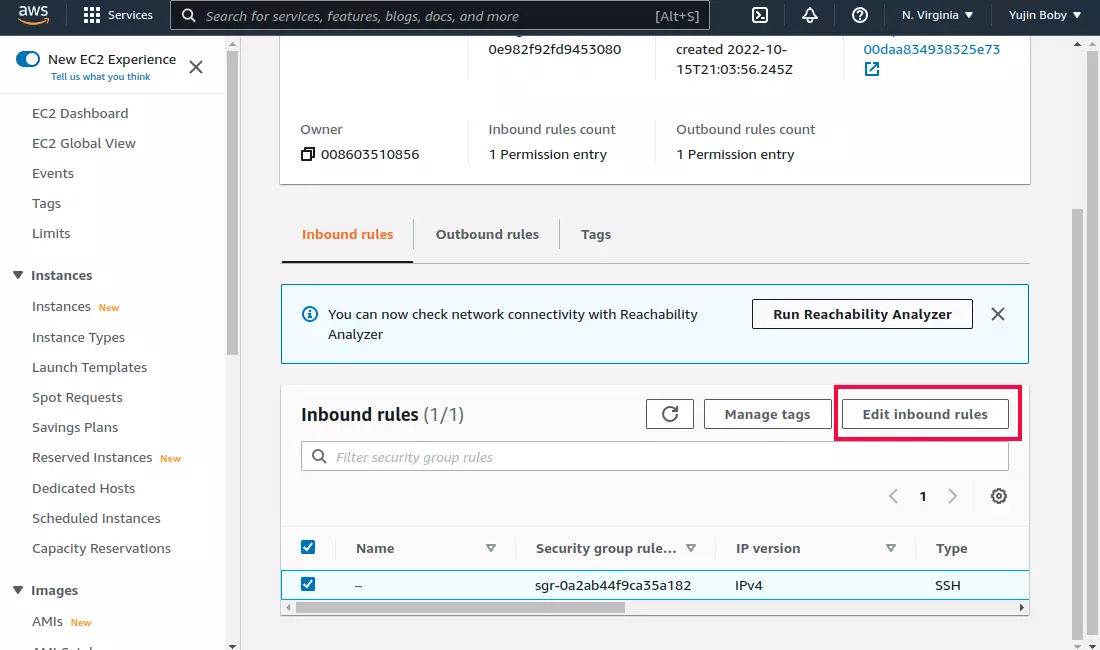1100x650 pixels.
Task: Click the security group rules filter field
Action: click(655, 456)
